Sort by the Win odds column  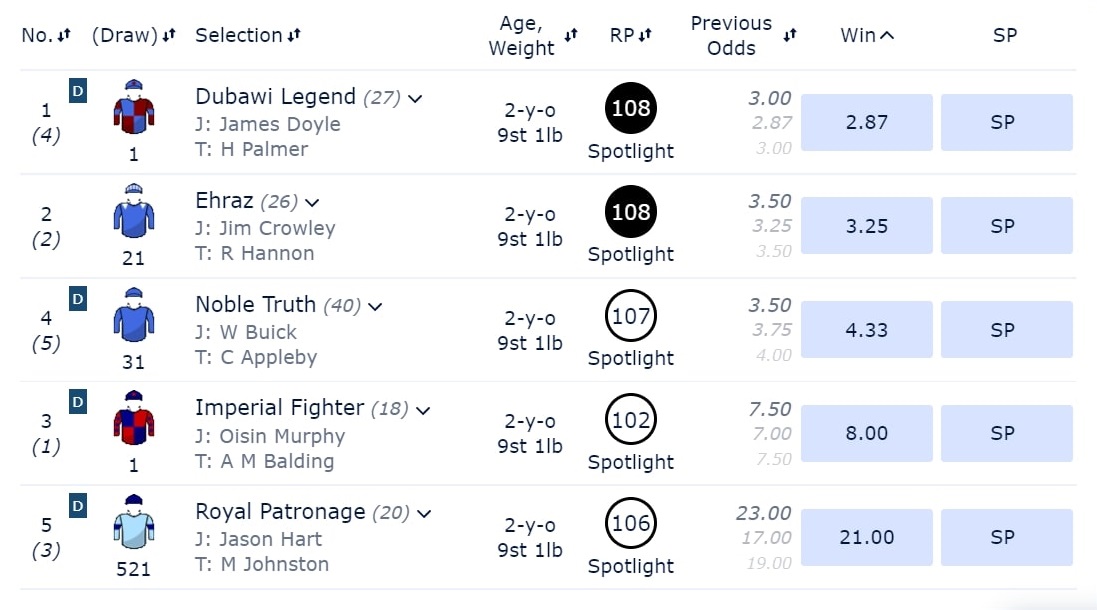point(867,36)
